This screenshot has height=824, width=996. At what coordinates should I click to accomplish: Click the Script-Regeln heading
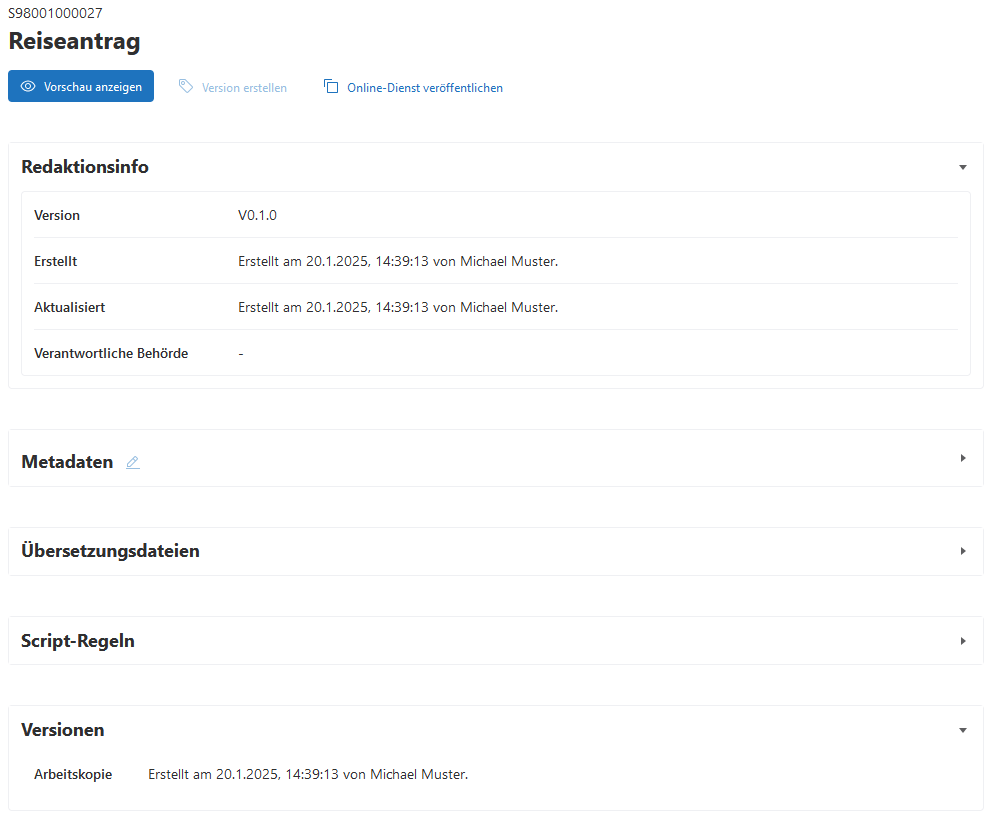78,641
